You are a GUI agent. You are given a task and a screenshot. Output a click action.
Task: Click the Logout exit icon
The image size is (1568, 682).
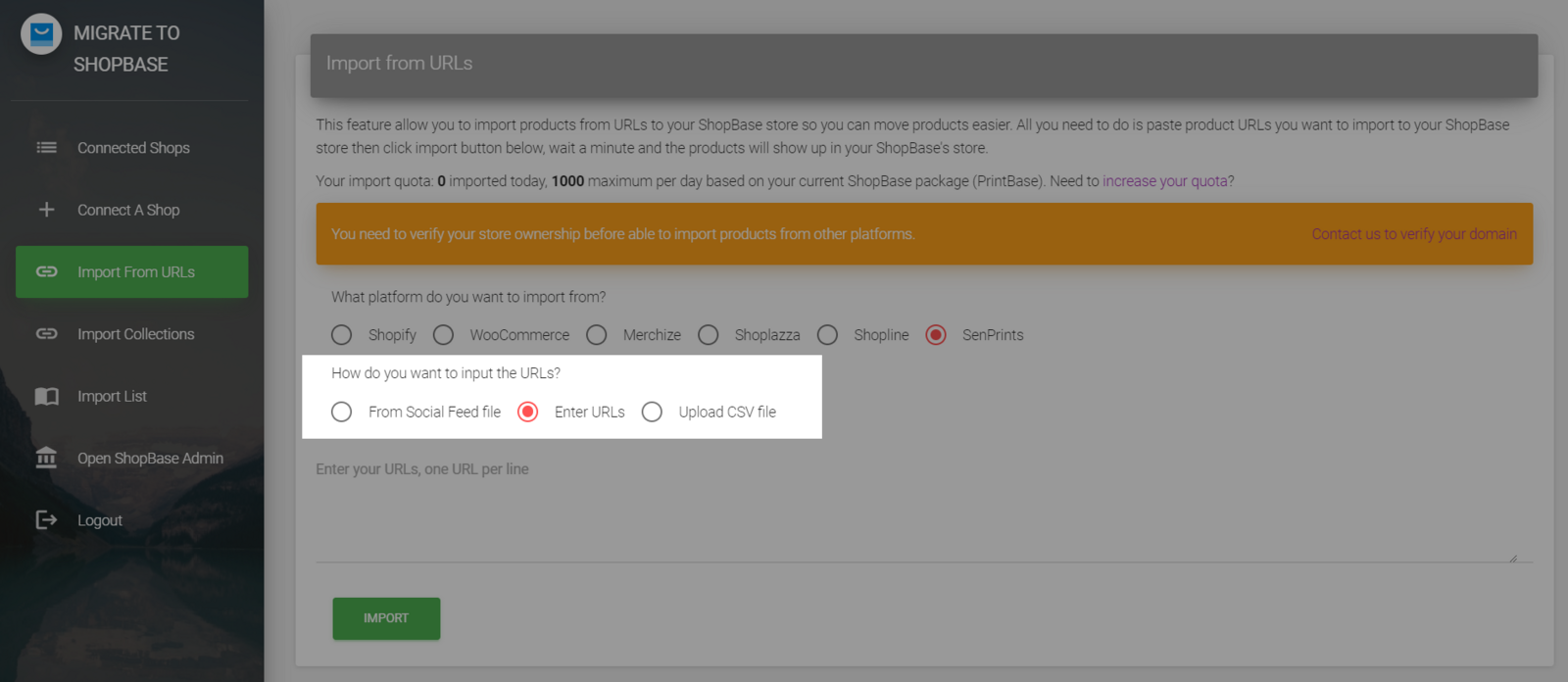46,520
